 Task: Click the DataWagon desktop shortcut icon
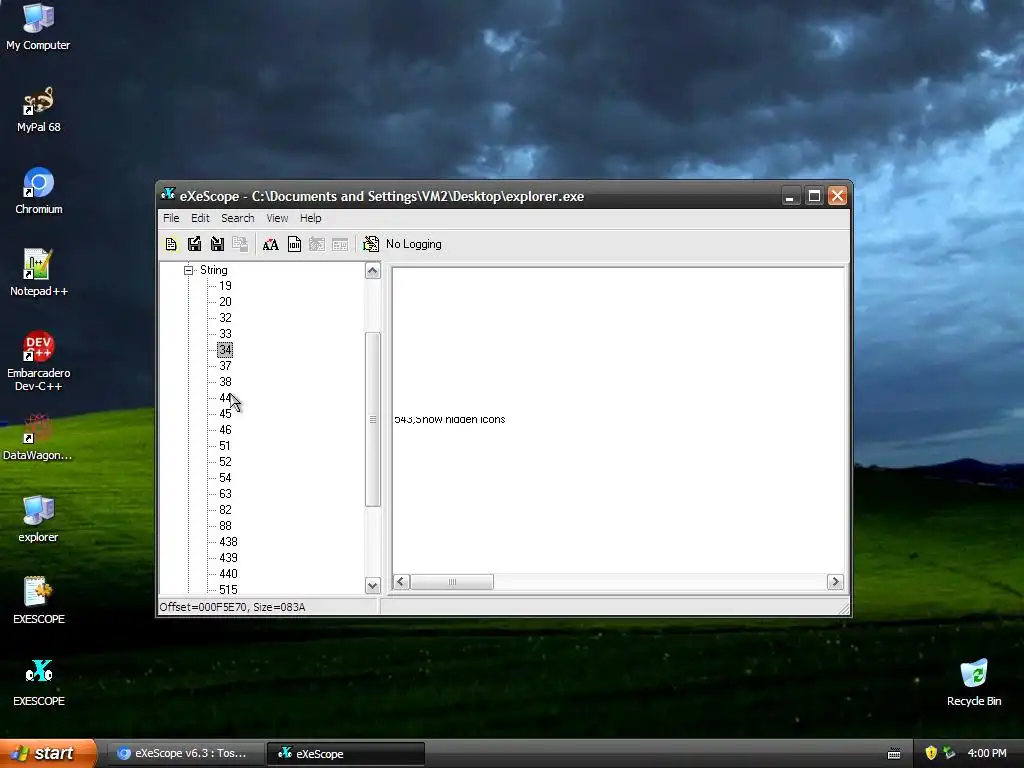point(39,438)
